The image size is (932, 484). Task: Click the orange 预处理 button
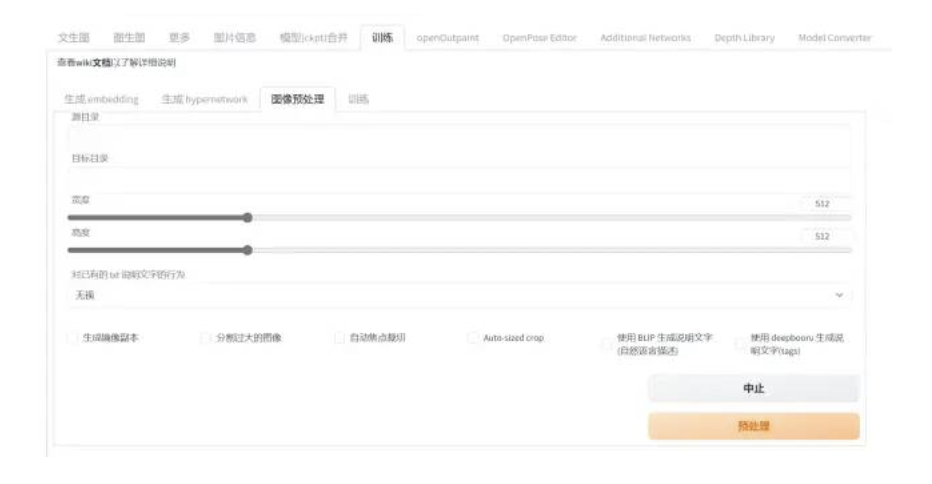click(754, 426)
